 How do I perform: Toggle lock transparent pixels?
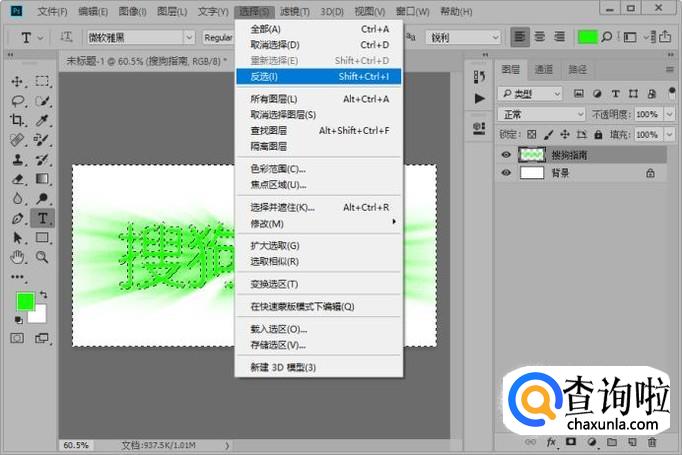[532, 134]
